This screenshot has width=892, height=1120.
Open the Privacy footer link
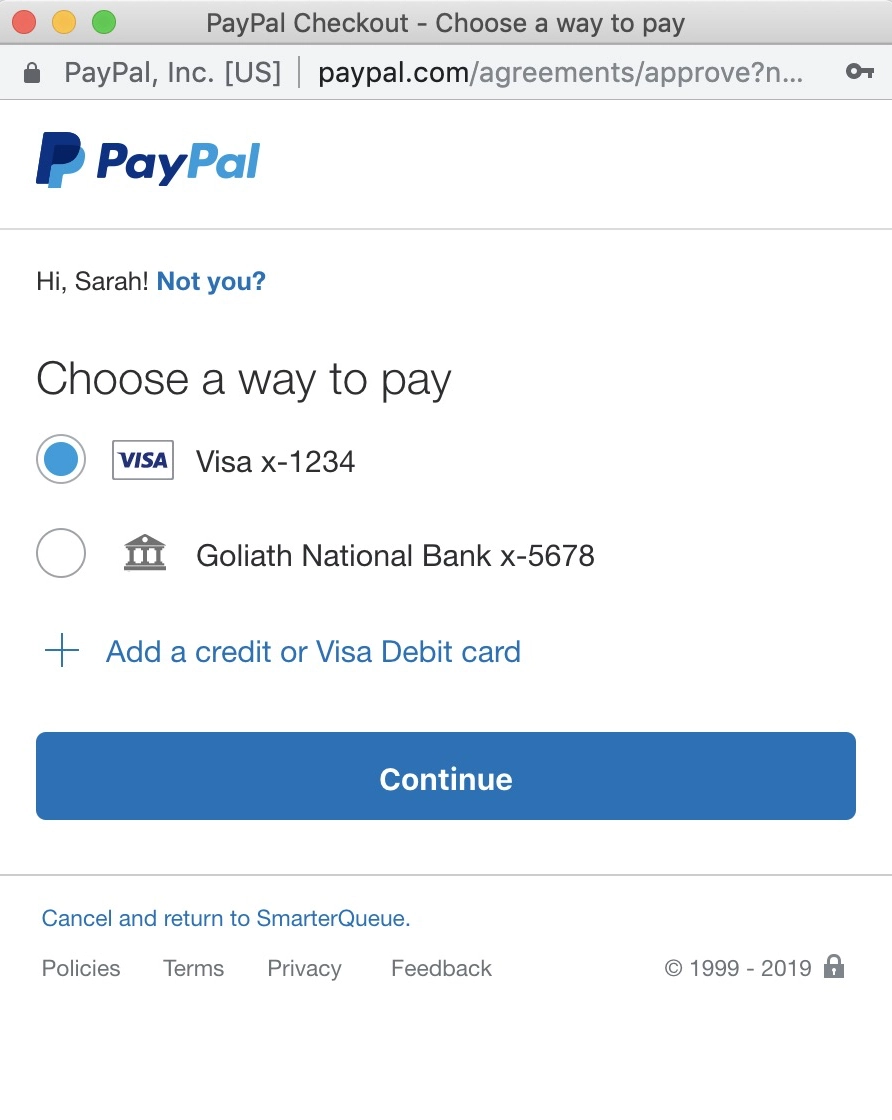(x=304, y=969)
